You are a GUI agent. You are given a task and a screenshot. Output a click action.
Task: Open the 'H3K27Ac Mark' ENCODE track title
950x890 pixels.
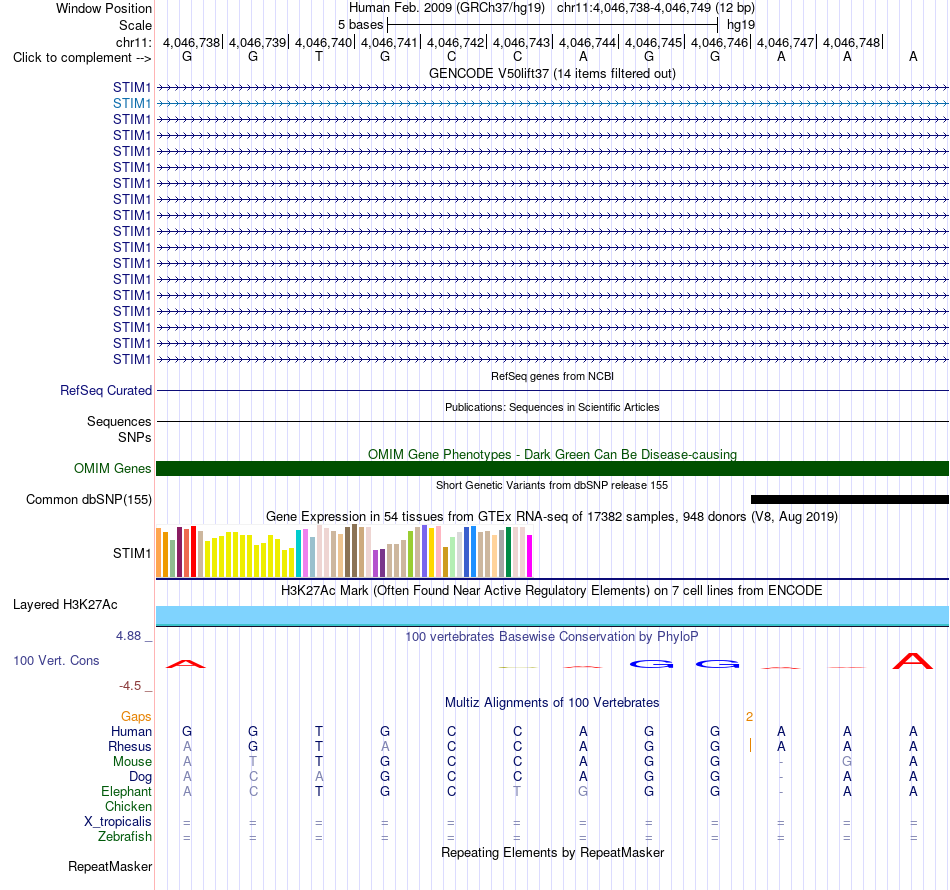(x=552, y=591)
